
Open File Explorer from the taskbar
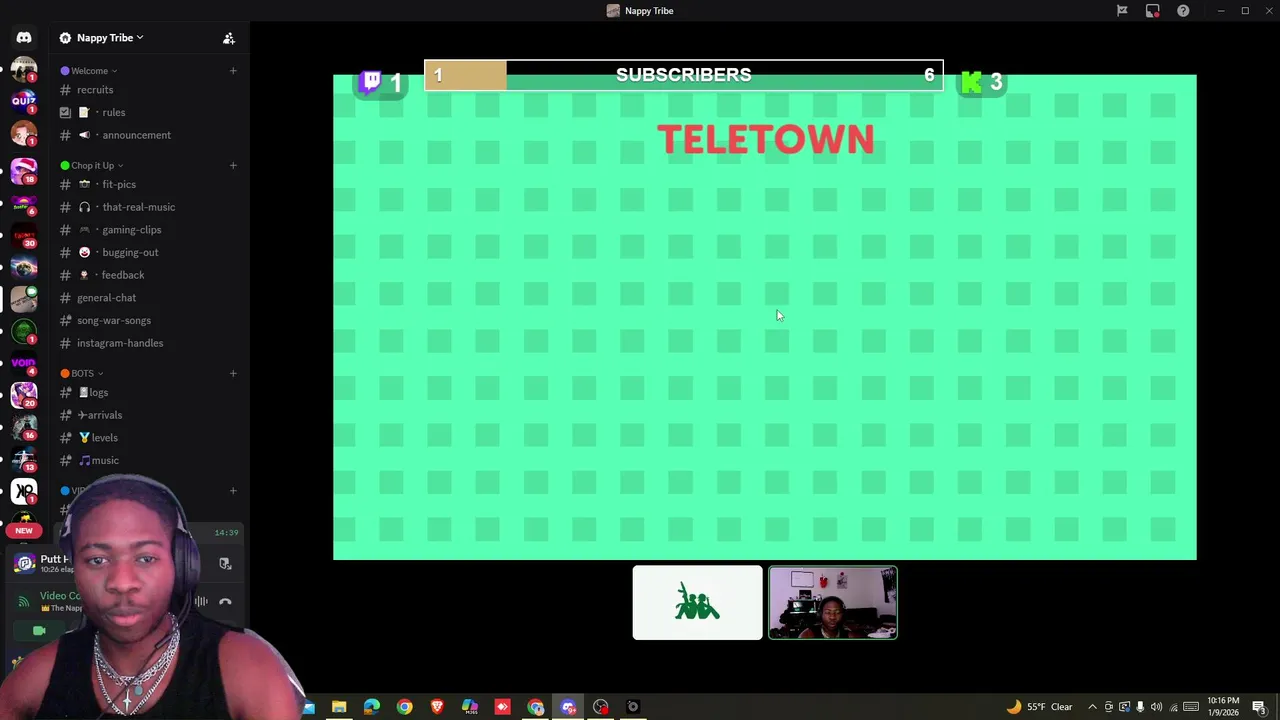click(339, 707)
